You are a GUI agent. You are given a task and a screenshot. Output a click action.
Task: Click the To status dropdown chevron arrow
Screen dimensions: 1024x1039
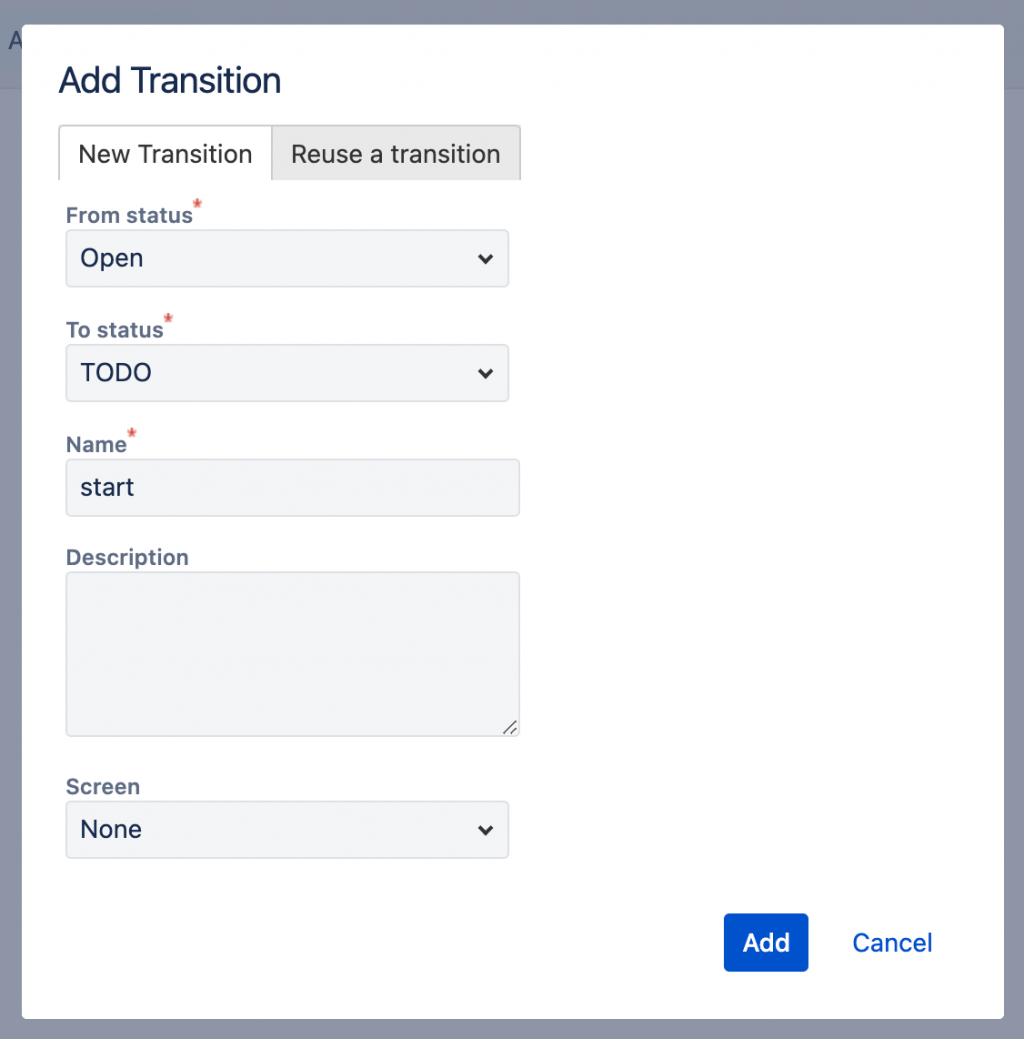[485, 374]
